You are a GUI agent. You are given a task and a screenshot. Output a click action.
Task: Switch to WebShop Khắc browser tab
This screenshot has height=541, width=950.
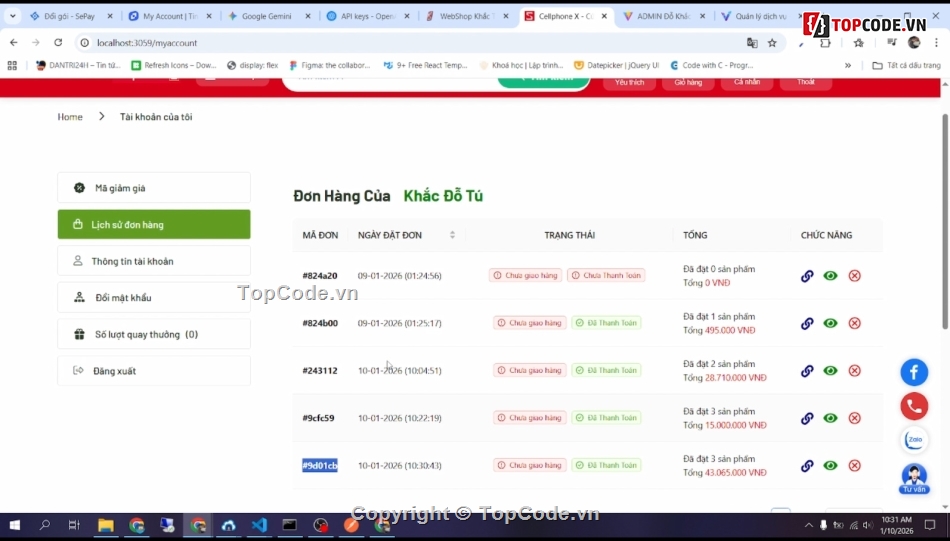[x=465, y=16]
